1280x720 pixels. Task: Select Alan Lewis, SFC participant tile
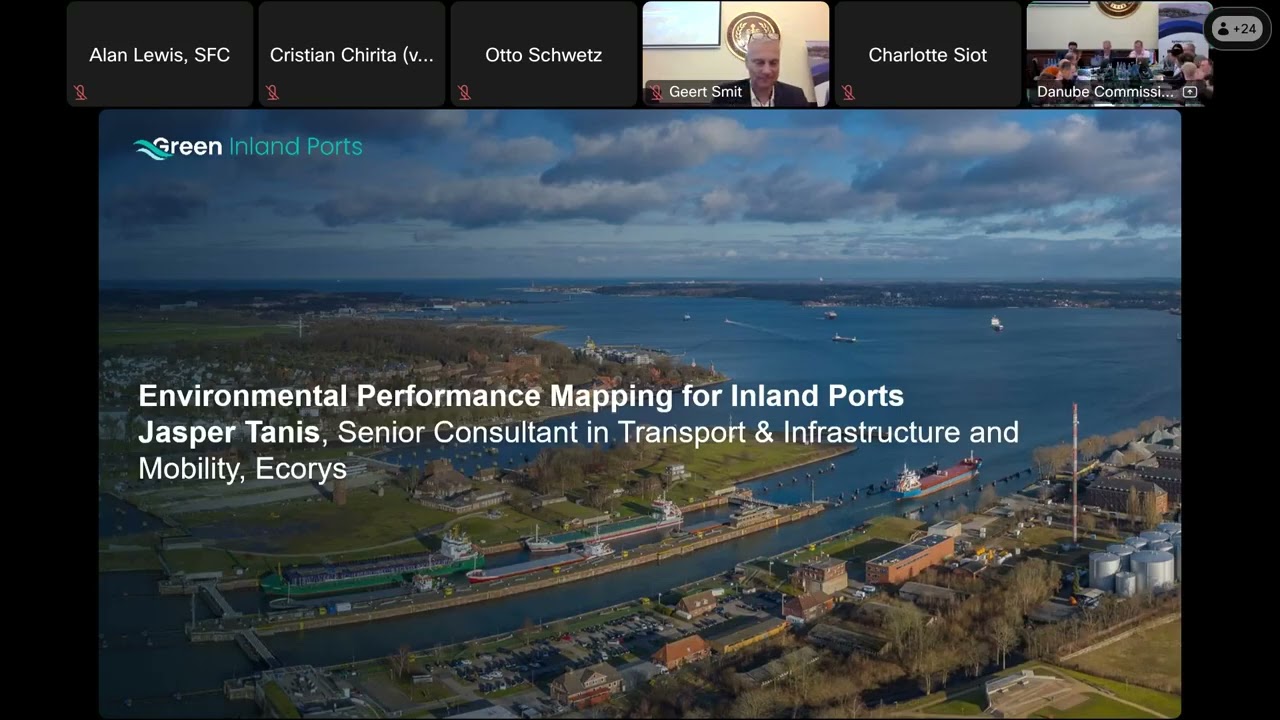[x=160, y=54]
